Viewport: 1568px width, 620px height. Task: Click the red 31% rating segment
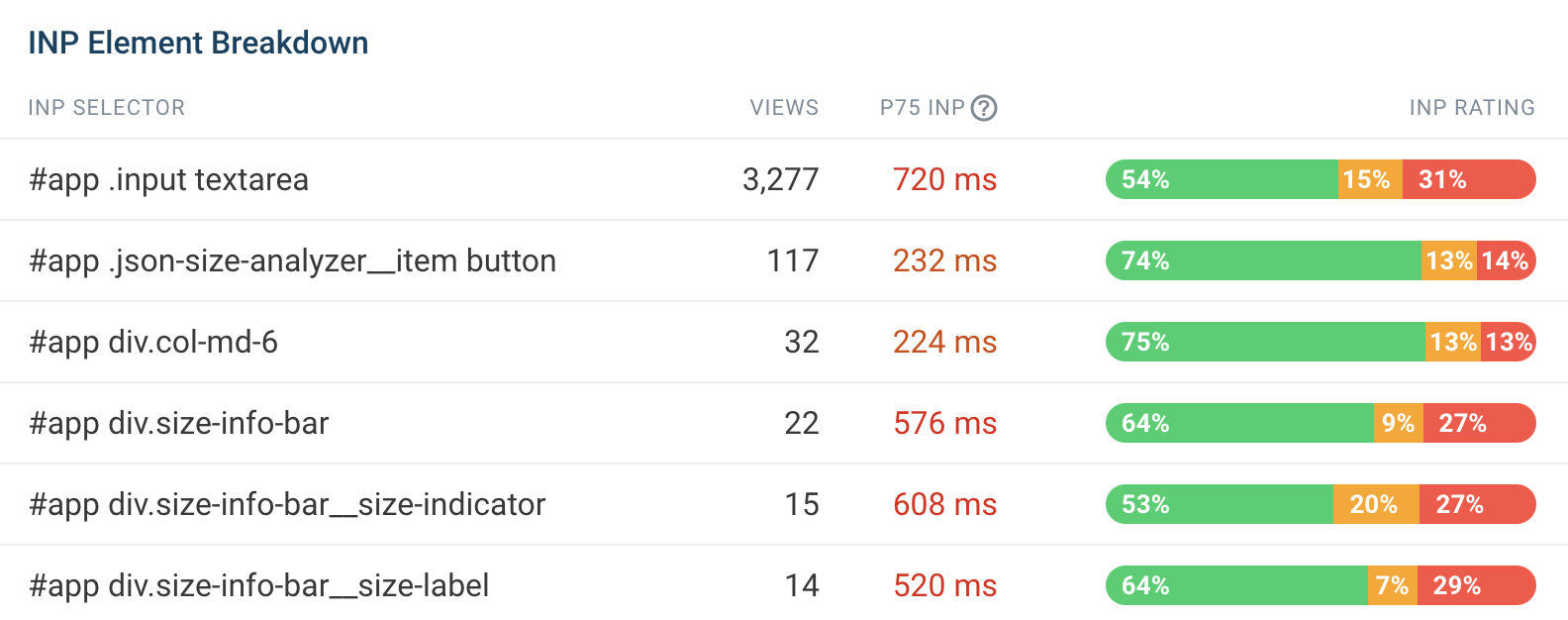1468,179
